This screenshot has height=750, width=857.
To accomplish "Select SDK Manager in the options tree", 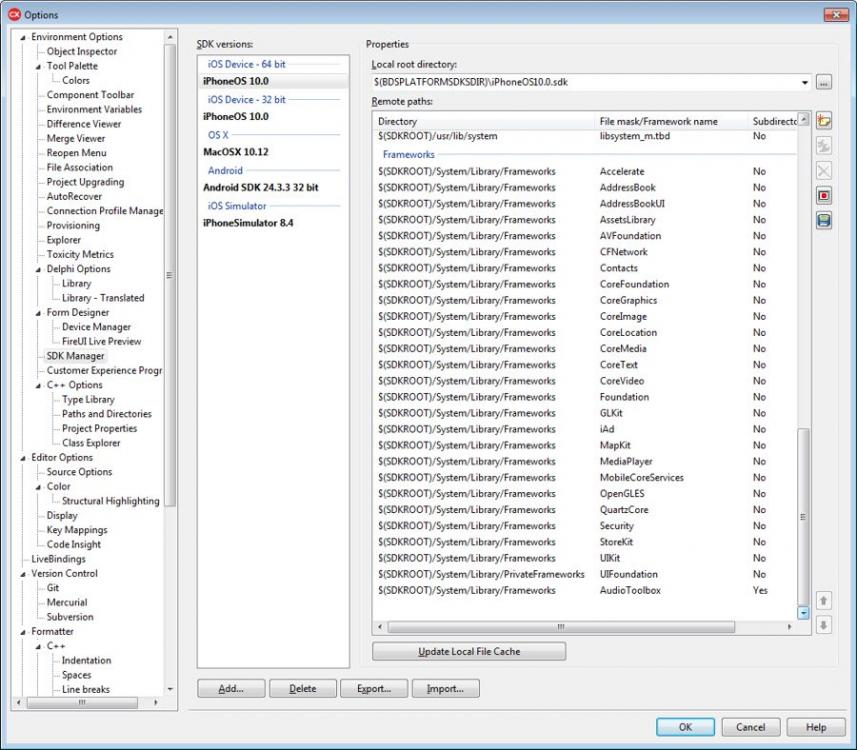I will click(75, 356).
